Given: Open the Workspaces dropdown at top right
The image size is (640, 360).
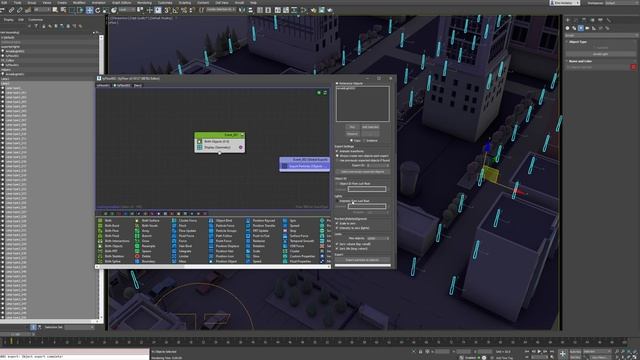Looking at the screenshot, I should 621,3.
